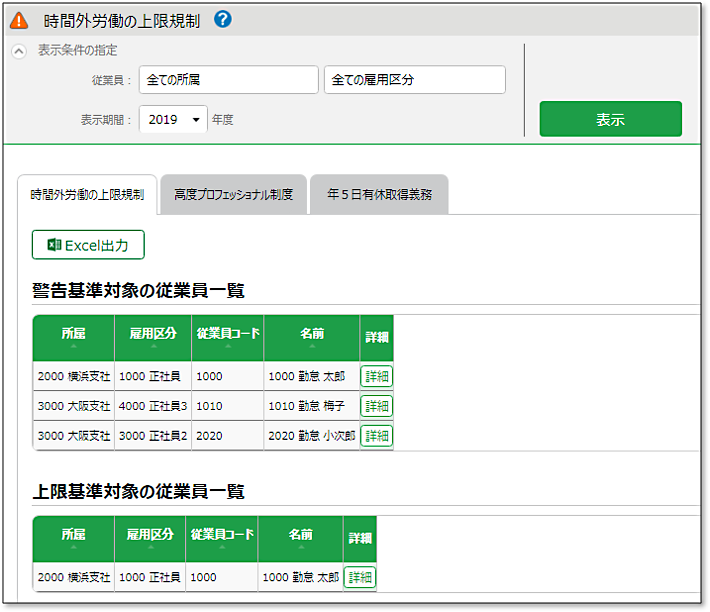Sort upper-limit list by 従業員コード column

[222, 539]
